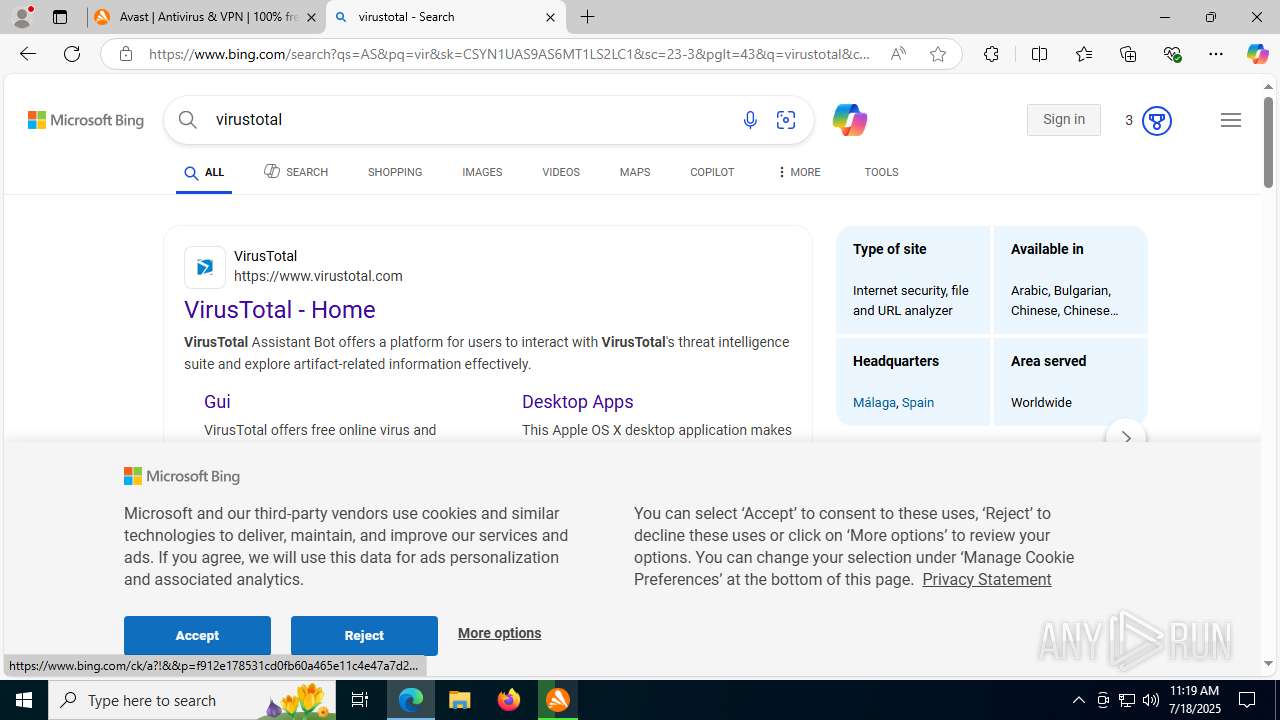Open the Gui sublink

[217, 402]
